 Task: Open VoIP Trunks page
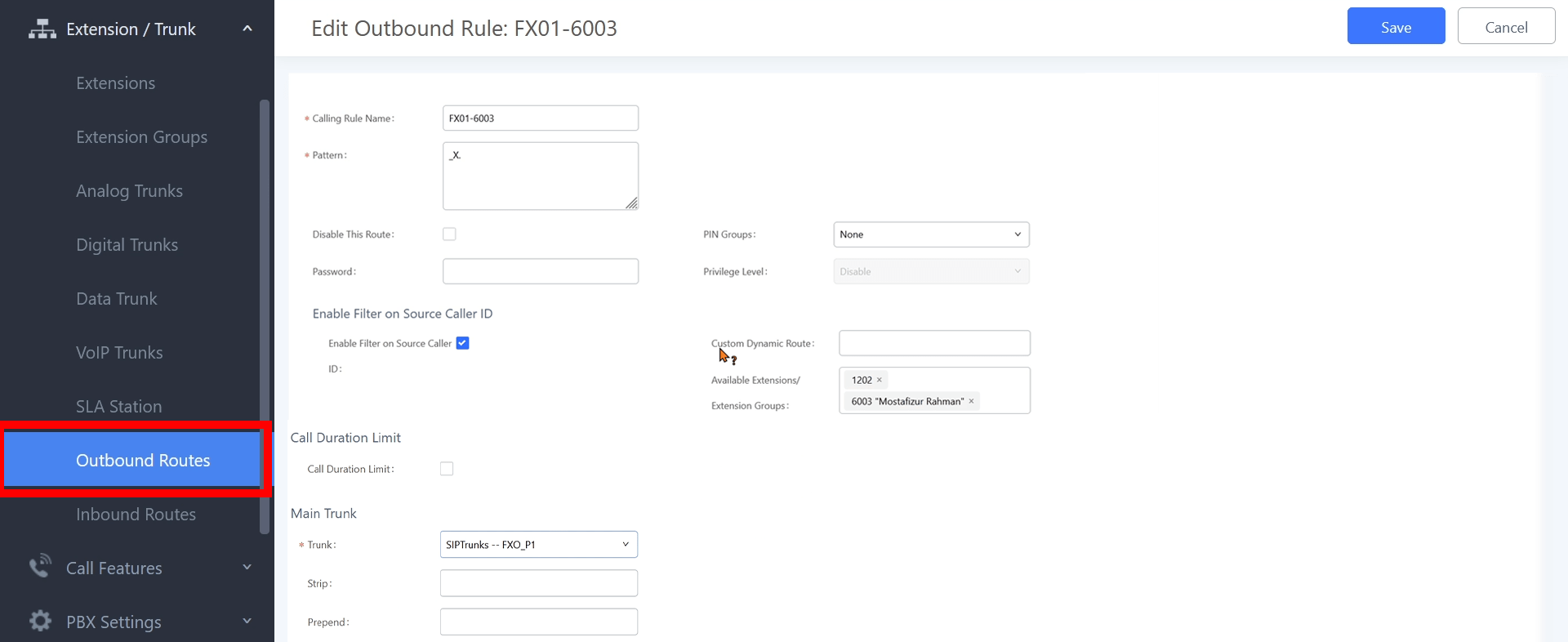click(x=120, y=353)
